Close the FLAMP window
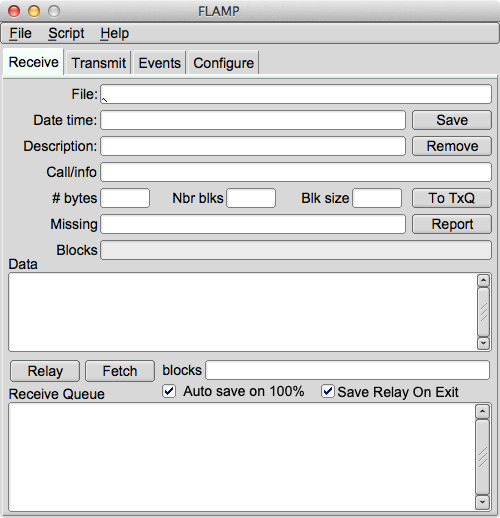Viewport: 500px width, 518px height. [14, 11]
